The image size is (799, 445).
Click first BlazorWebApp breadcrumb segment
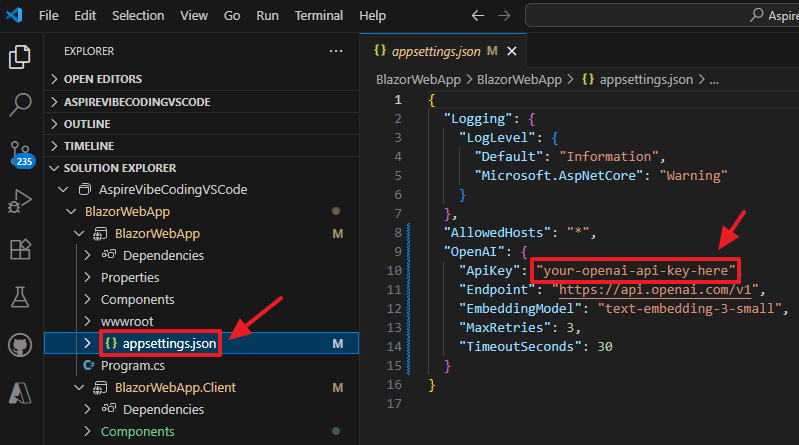coord(418,80)
